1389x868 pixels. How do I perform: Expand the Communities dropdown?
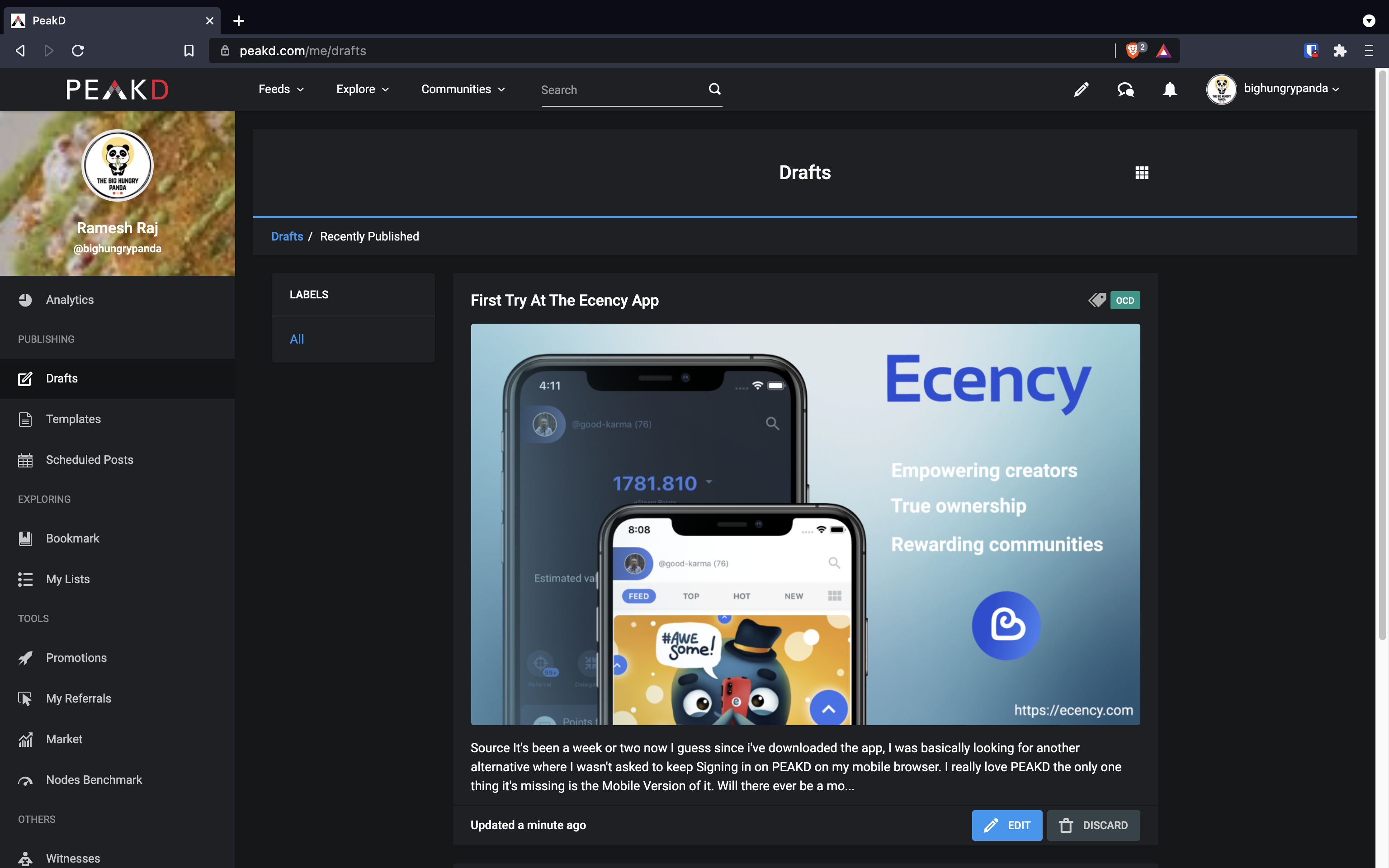463,89
